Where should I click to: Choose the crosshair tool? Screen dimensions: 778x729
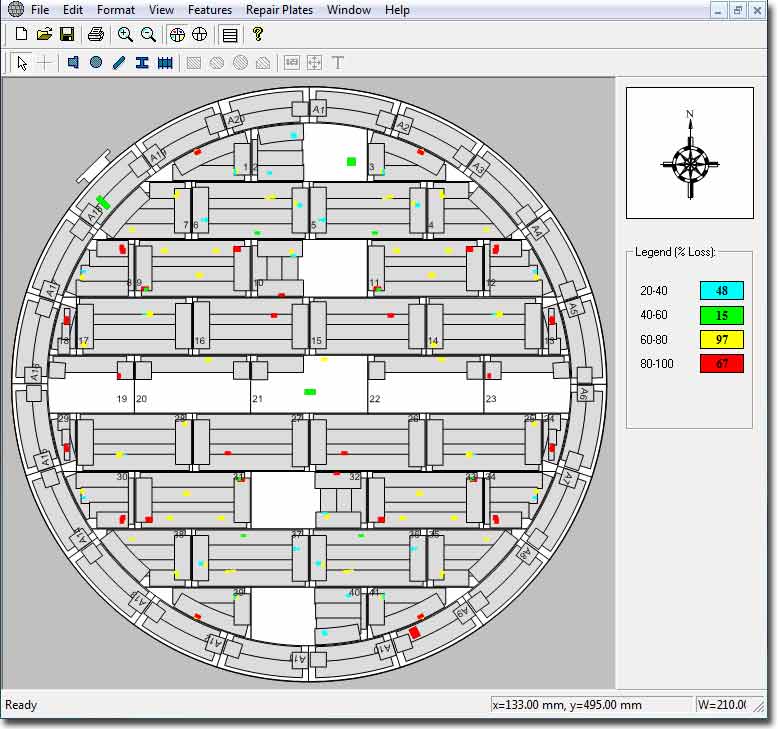click(45, 63)
